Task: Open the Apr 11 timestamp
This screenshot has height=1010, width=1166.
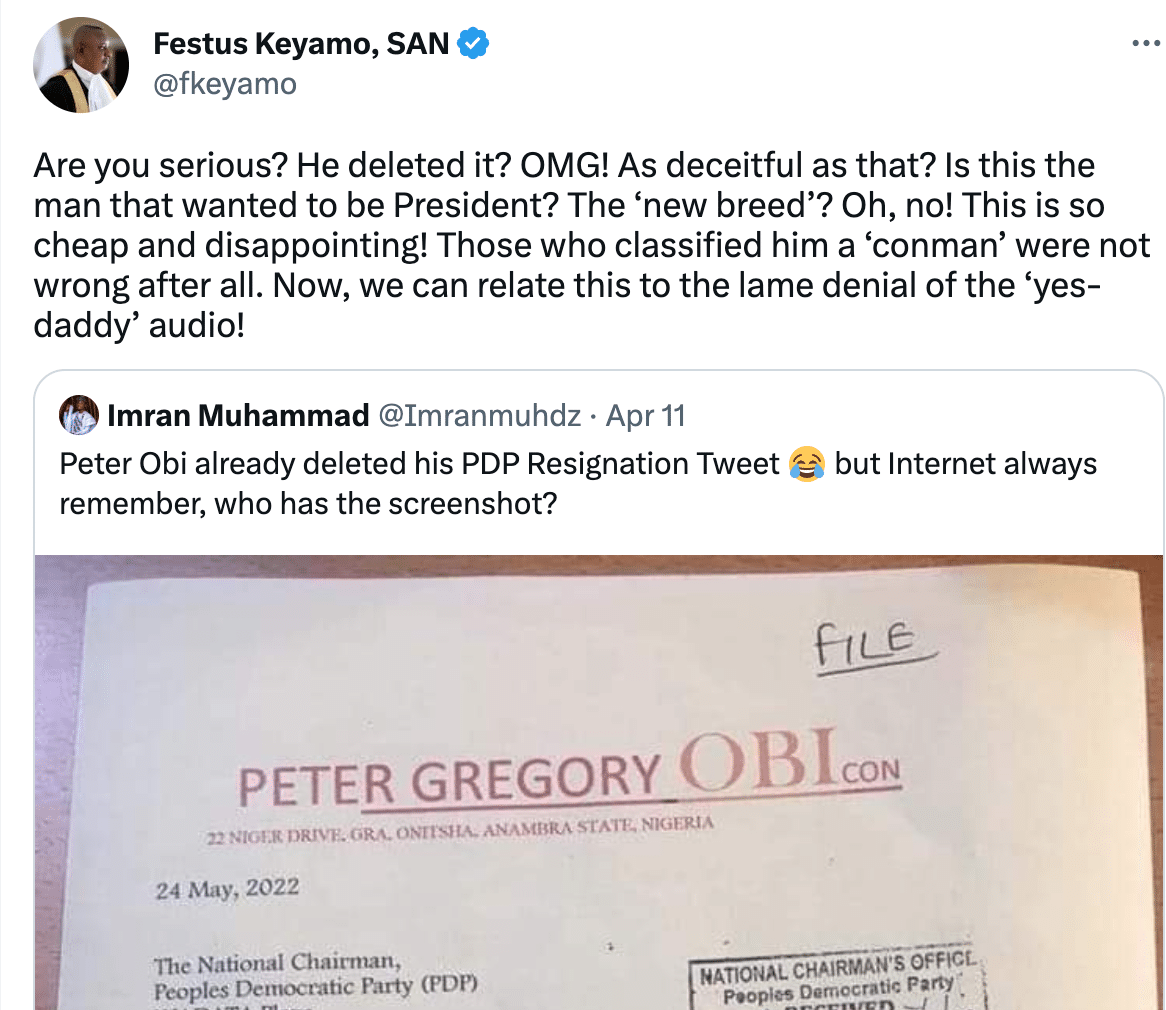Action: (645, 415)
